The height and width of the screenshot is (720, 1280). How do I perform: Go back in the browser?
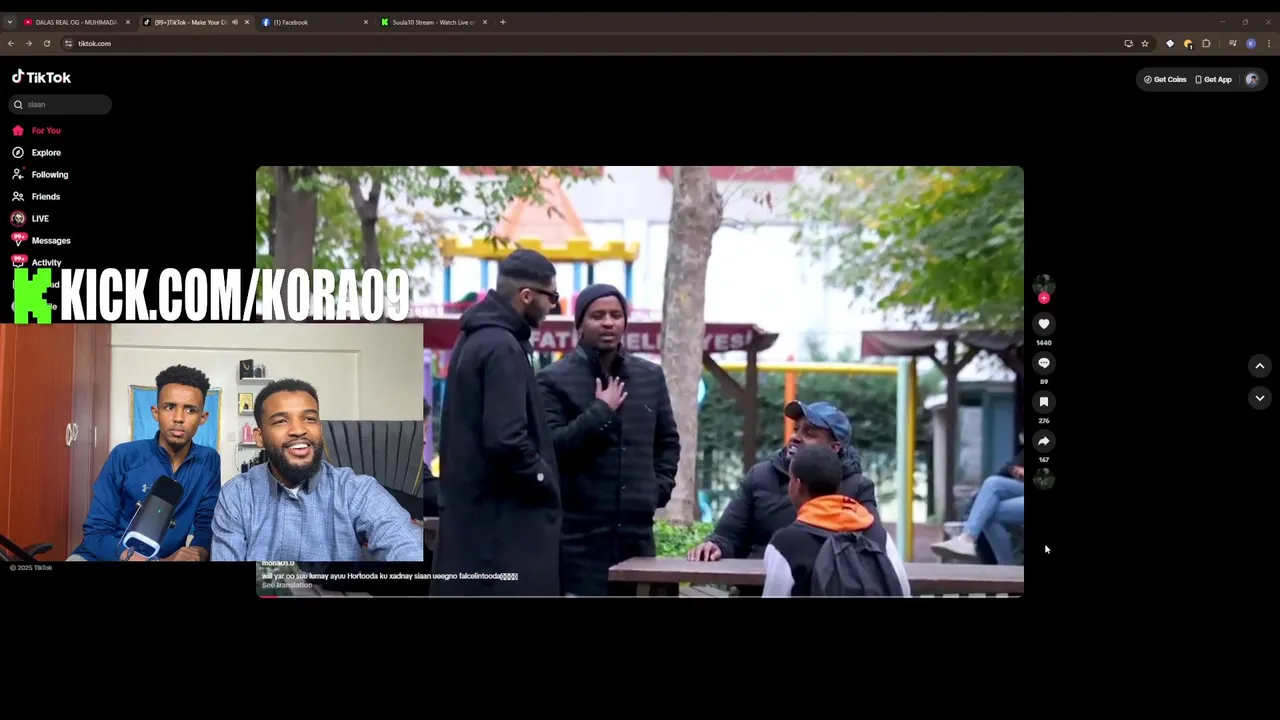[x=11, y=43]
